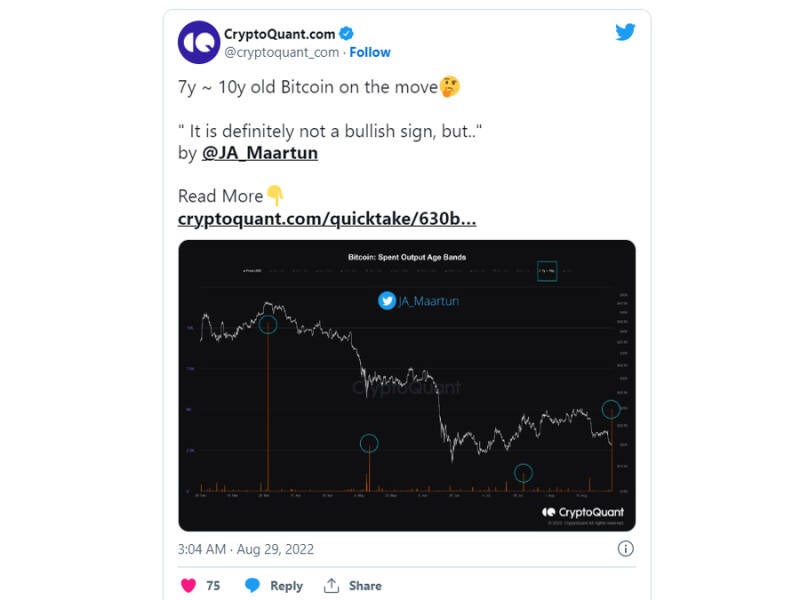This screenshot has width=800, height=600.
Task: Click the CryptoQuant profile avatar
Action: [199, 42]
